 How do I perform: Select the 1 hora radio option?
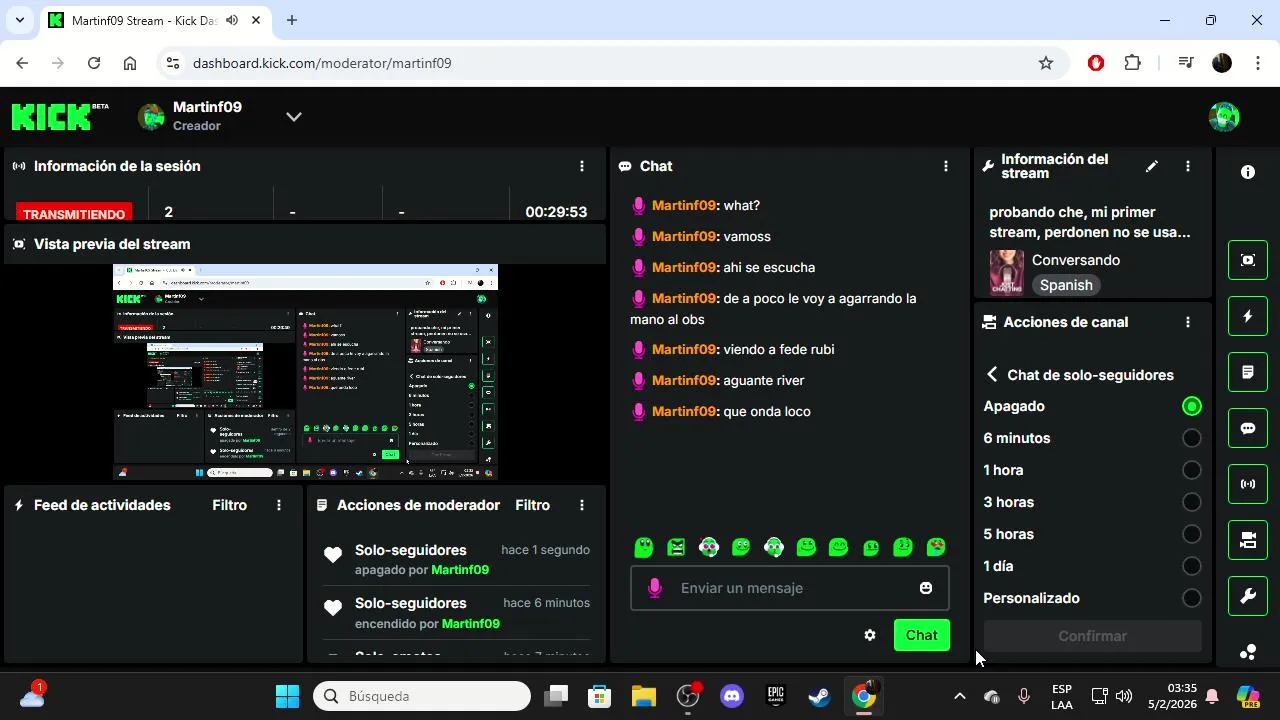1191,470
